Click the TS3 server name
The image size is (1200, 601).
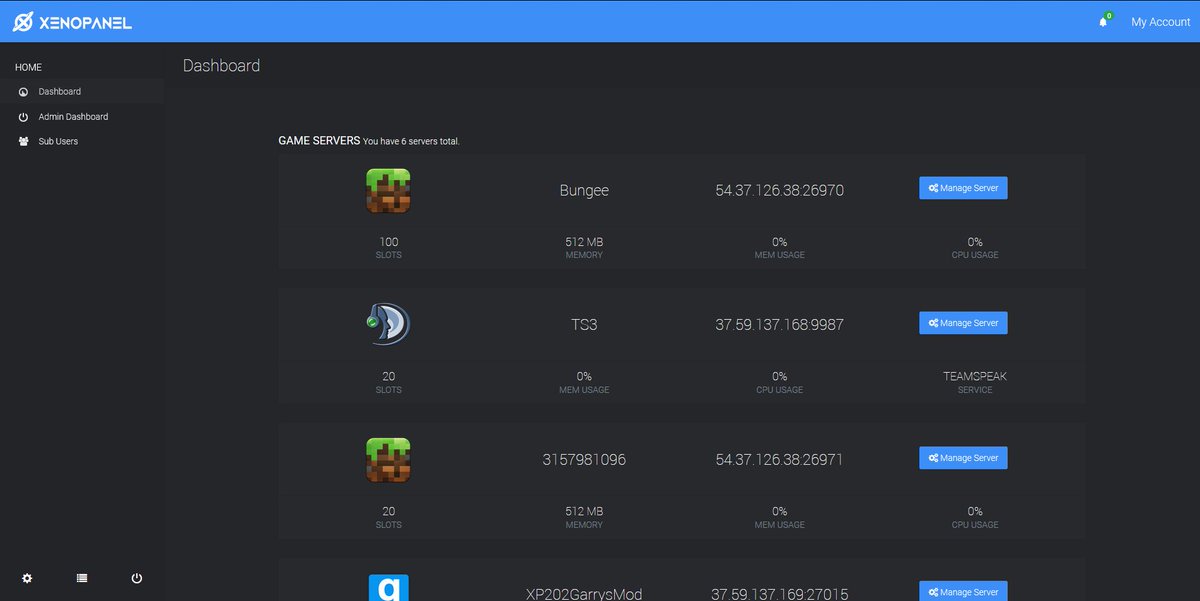[584, 325]
